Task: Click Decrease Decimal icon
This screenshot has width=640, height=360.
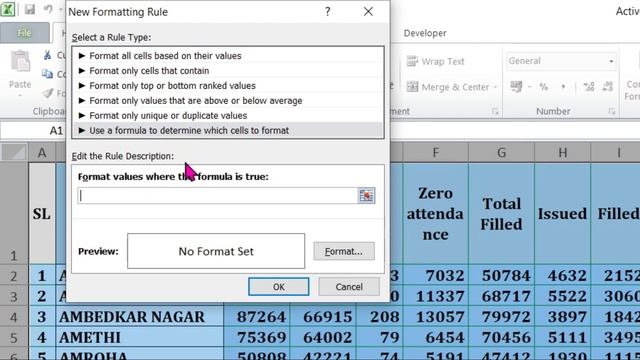Action: pyautogui.click(x=608, y=87)
